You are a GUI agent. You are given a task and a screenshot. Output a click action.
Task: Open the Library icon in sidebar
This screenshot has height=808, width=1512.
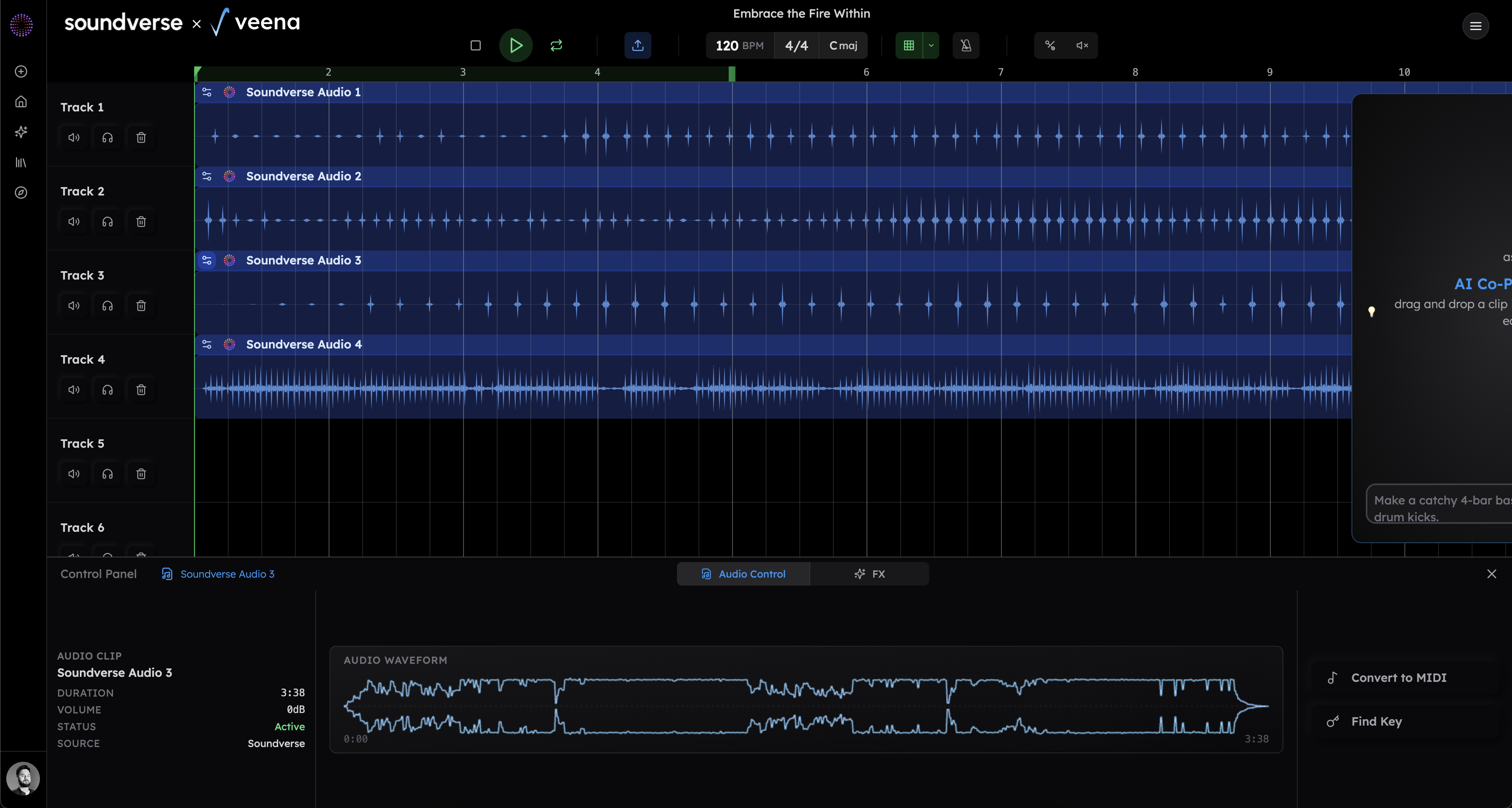21,163
